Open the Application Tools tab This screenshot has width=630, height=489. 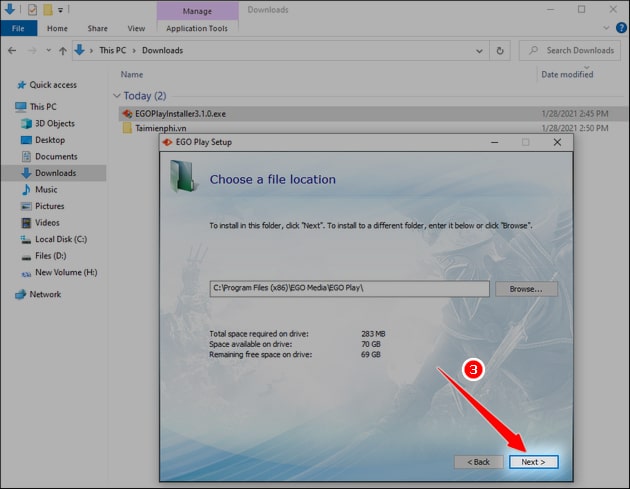[197, 29]
